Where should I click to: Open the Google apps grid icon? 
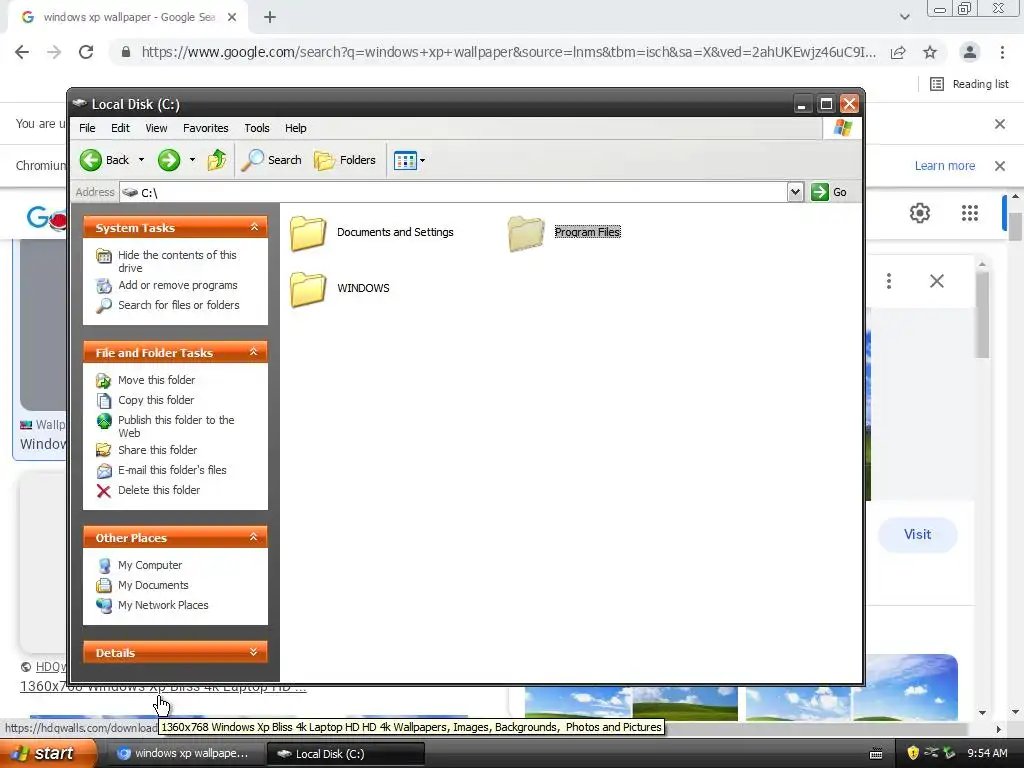click(970, 213)
